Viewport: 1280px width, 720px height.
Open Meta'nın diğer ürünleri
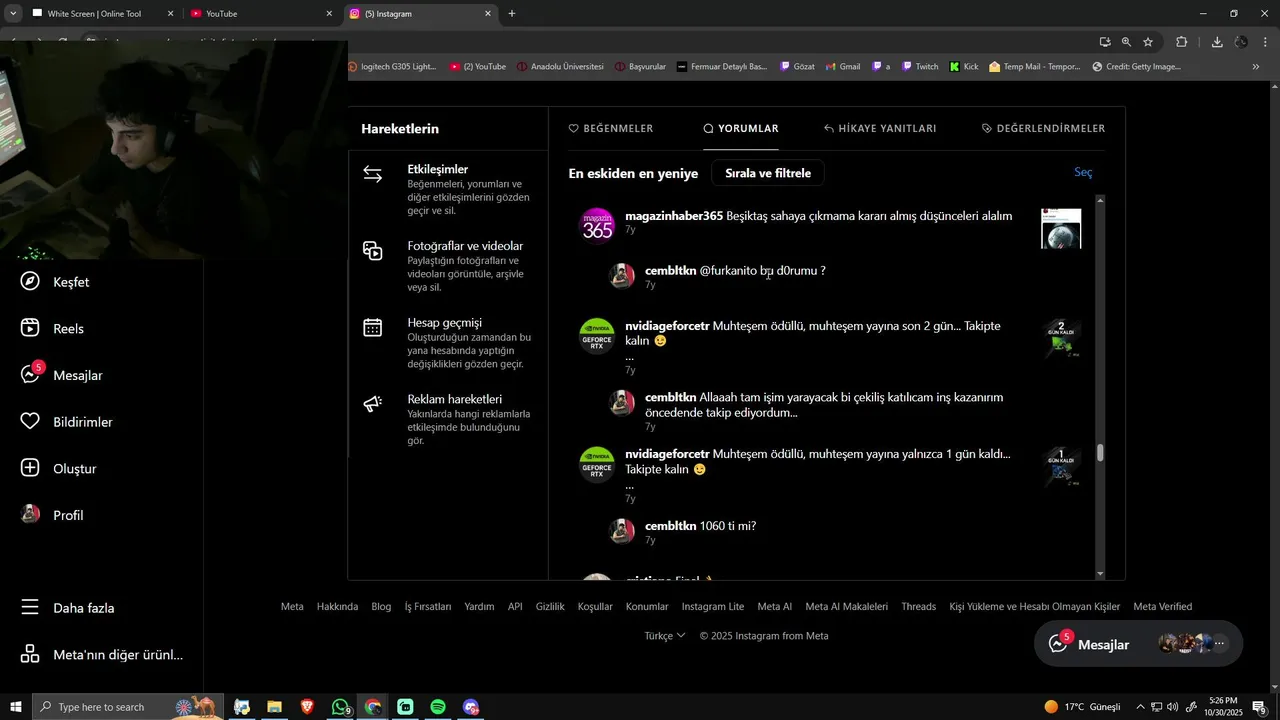pyautogui.click(x=102, y=655)
